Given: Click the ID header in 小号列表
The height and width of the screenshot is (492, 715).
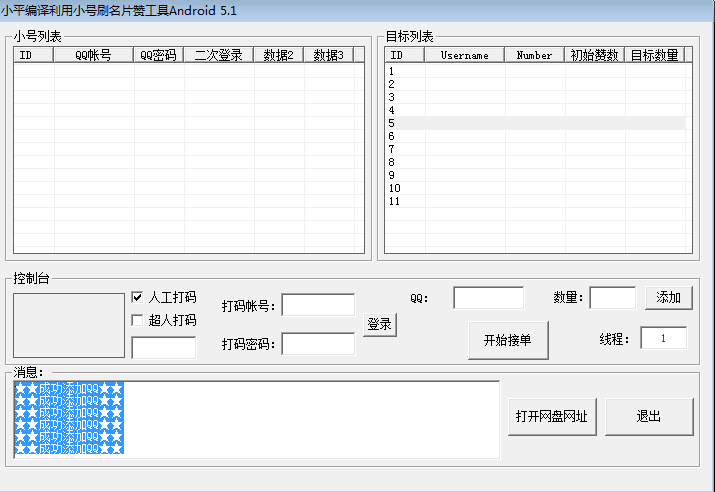Looking at the screenshot, I should (34, 55).
